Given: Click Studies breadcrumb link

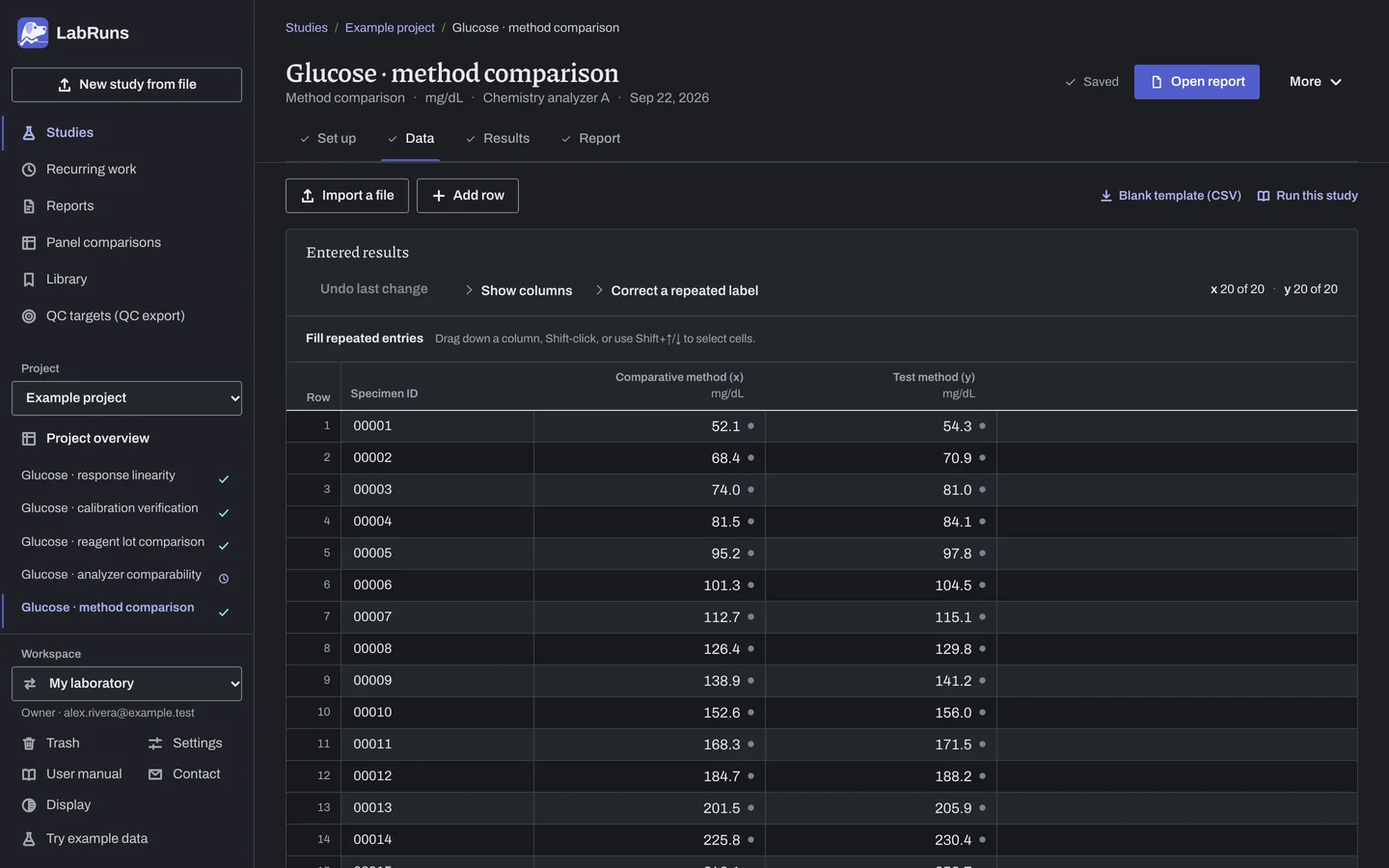Looking at the screenshot, I should click(307, 28).
